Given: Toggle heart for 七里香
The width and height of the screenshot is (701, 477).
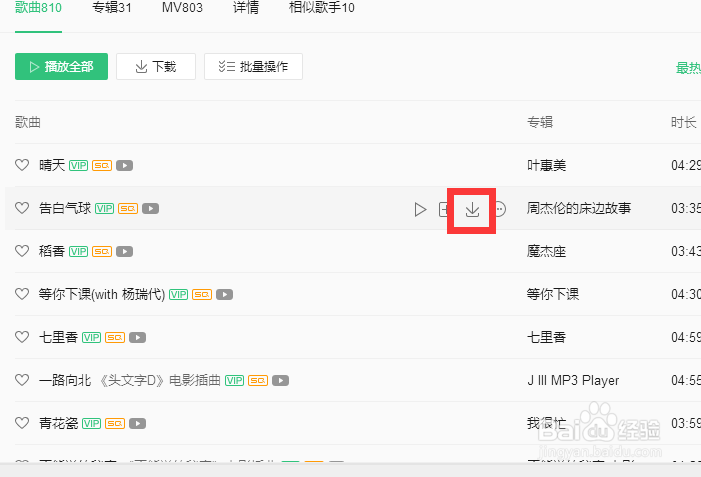Looking at the screenshot, I should (x=22, y=337).
